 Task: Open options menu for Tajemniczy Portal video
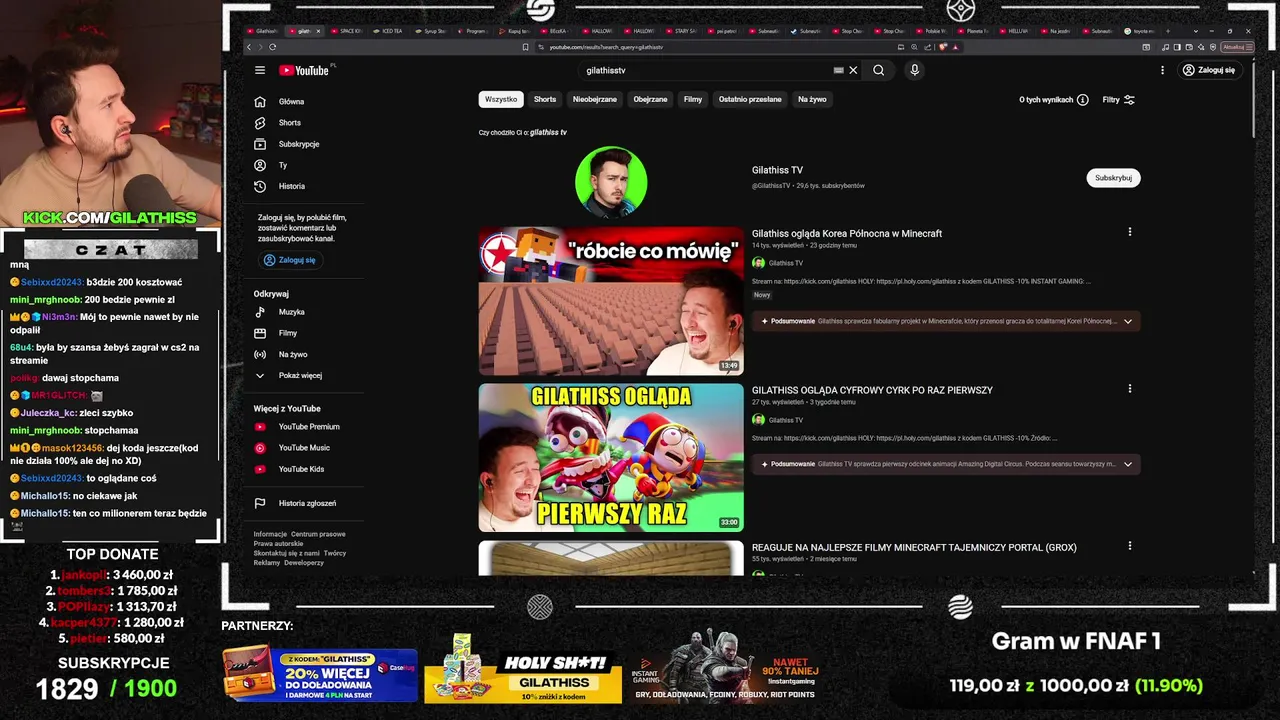[x=1130, y=546]
